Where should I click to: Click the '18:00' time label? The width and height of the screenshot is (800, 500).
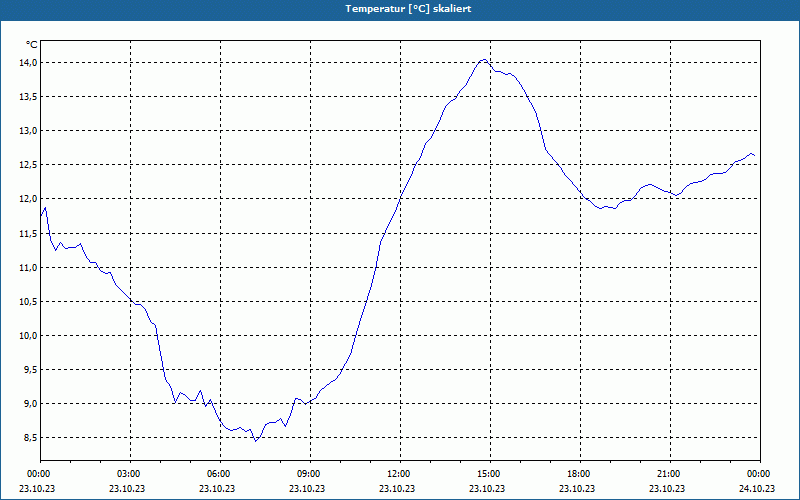click(580, 474)
